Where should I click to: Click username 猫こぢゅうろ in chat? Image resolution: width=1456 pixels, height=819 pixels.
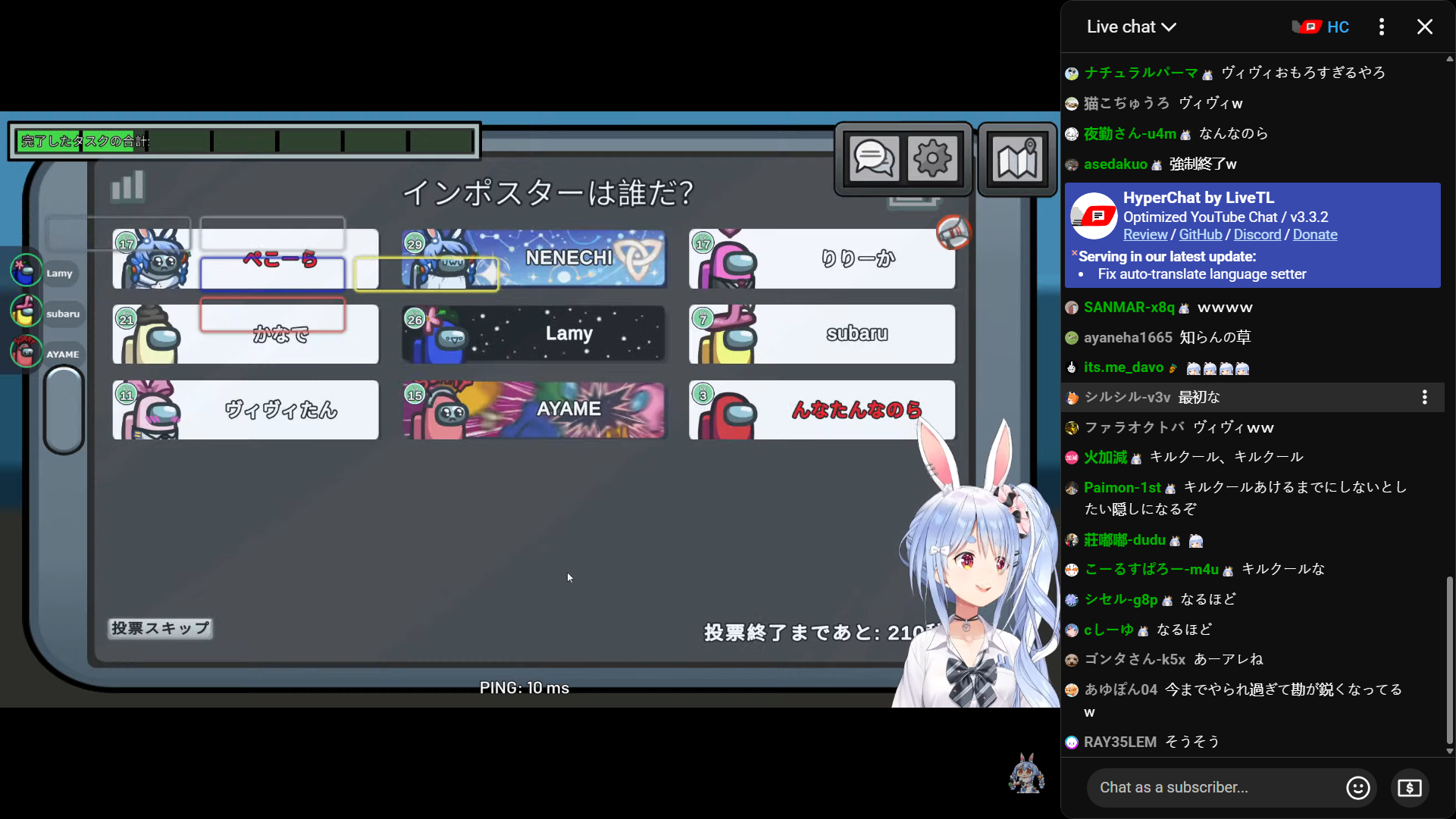coord(1127,104)
